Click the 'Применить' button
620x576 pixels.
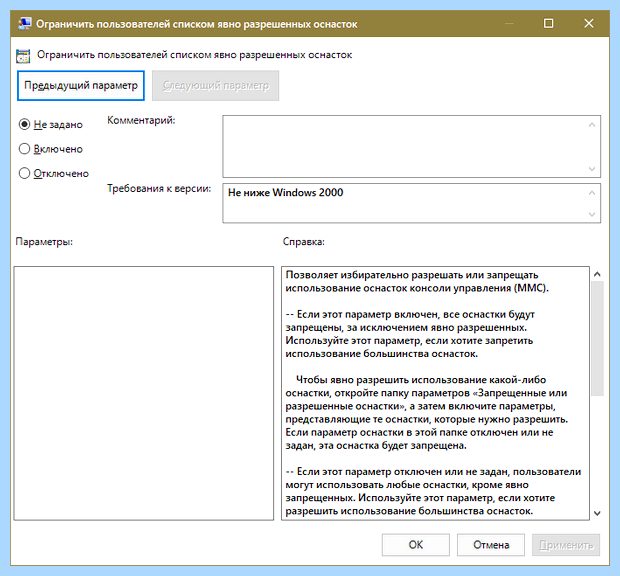[x=566, y=545]
